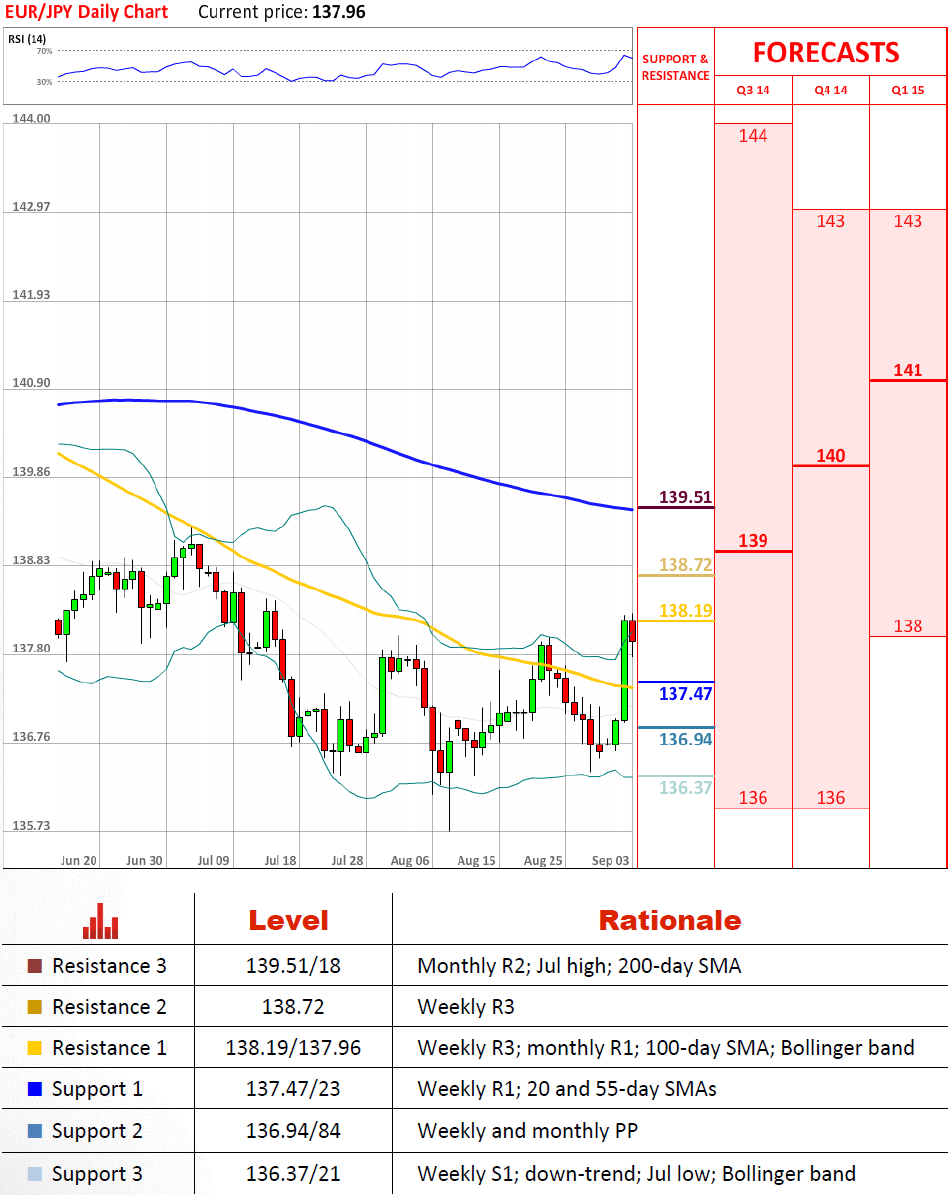Click the Rationale table column header
This screenshot has width=949, height=1195.
pos(670,921)
